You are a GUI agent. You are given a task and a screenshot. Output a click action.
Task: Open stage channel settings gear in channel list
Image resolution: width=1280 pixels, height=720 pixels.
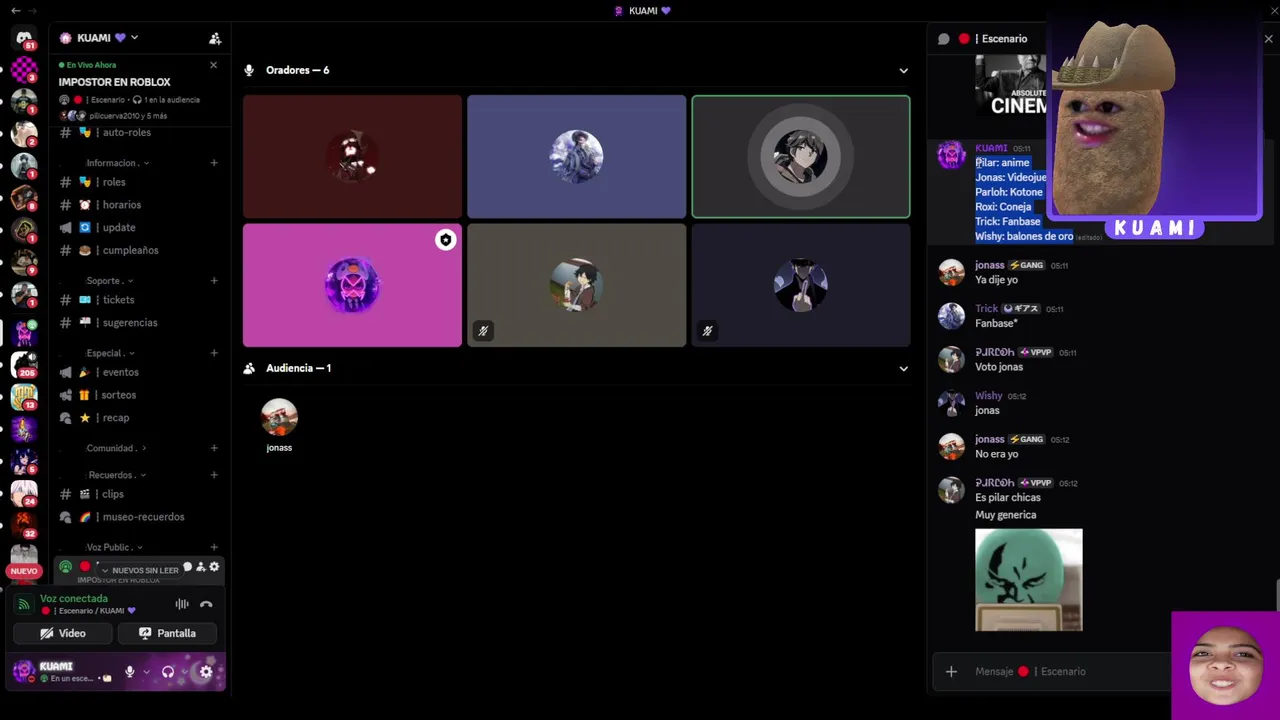(214, 567)
